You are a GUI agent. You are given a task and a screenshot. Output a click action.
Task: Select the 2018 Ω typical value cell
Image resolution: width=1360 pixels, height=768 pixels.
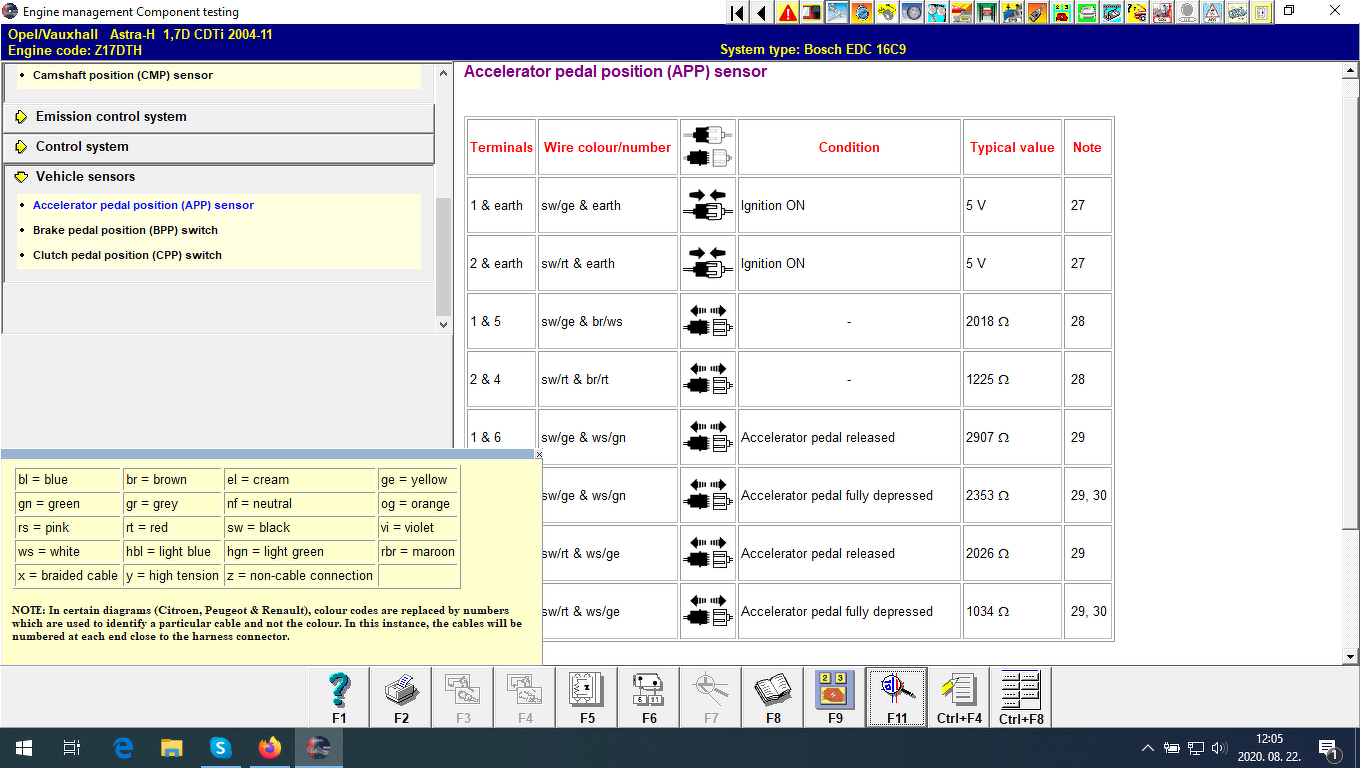(x=1012, y=321)
